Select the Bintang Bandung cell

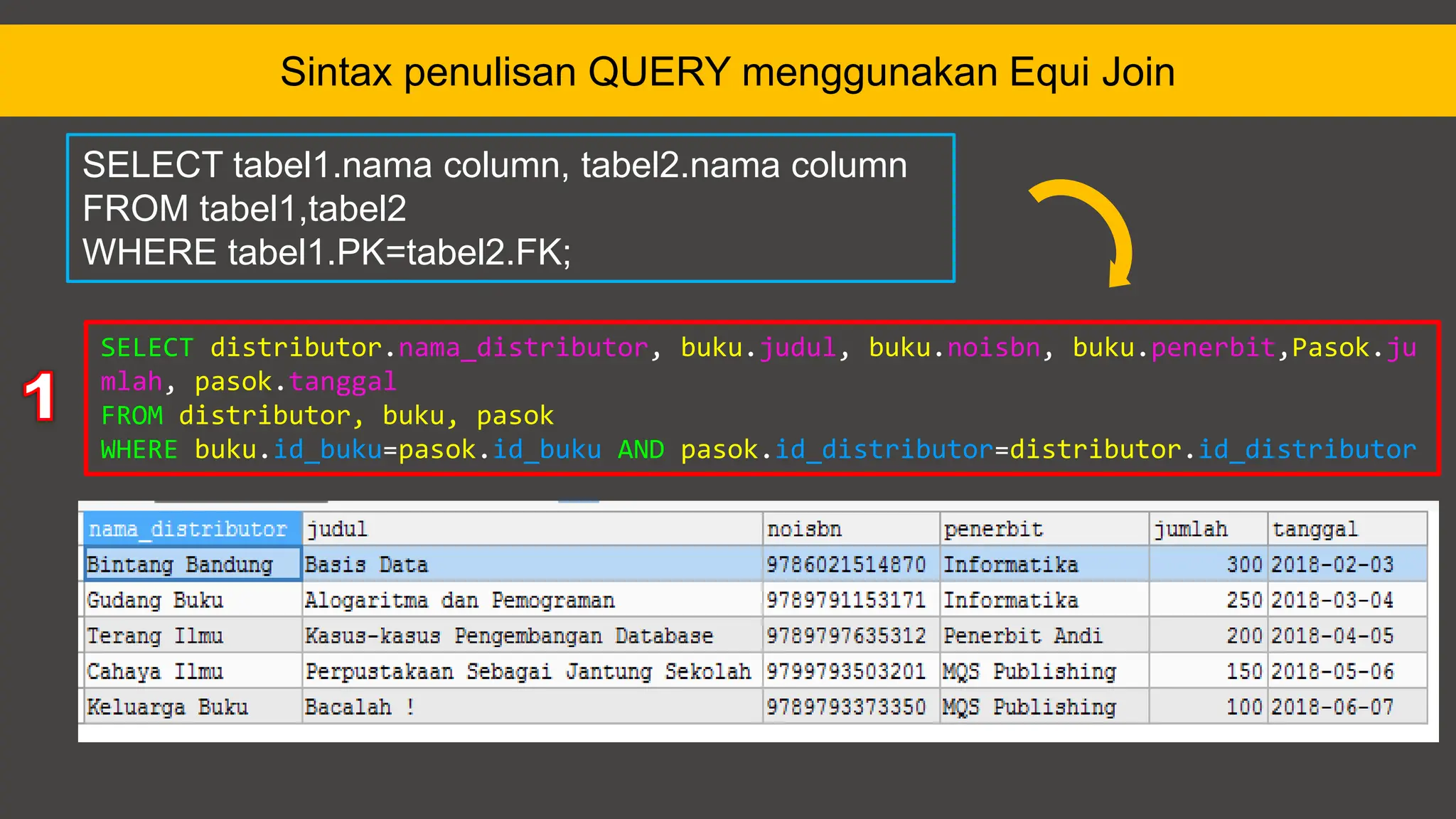193,564
